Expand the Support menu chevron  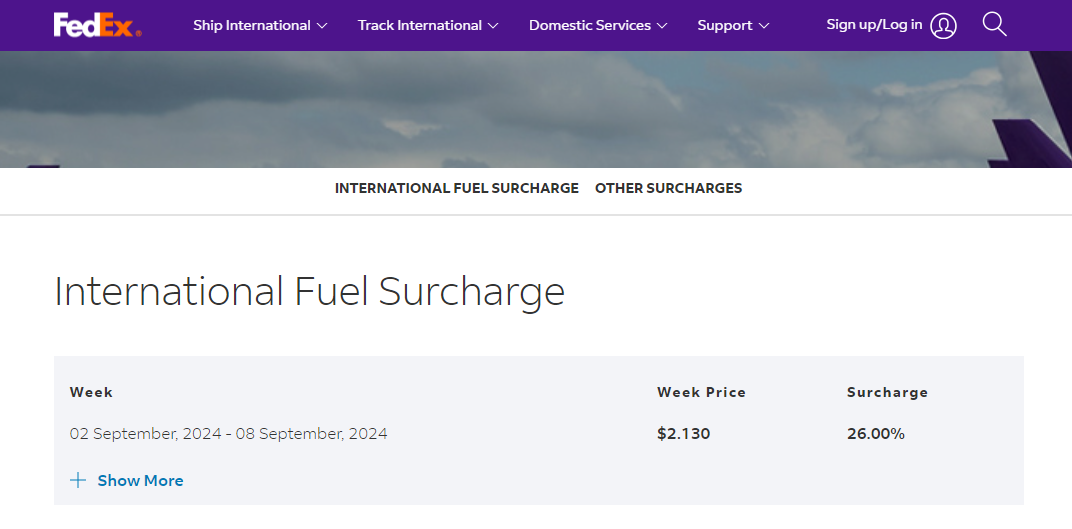point(764,26)
